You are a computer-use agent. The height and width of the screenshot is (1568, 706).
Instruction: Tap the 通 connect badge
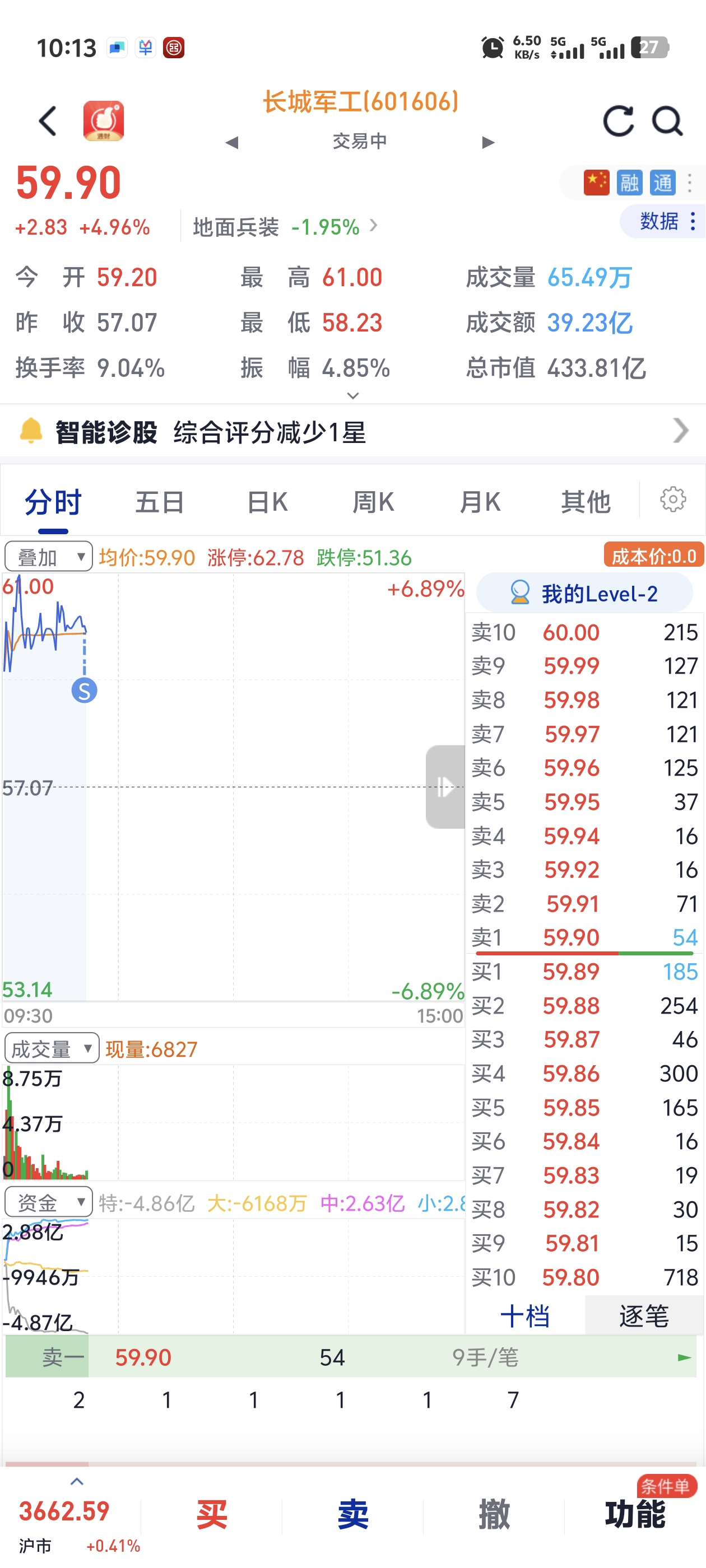coord(662,183)
